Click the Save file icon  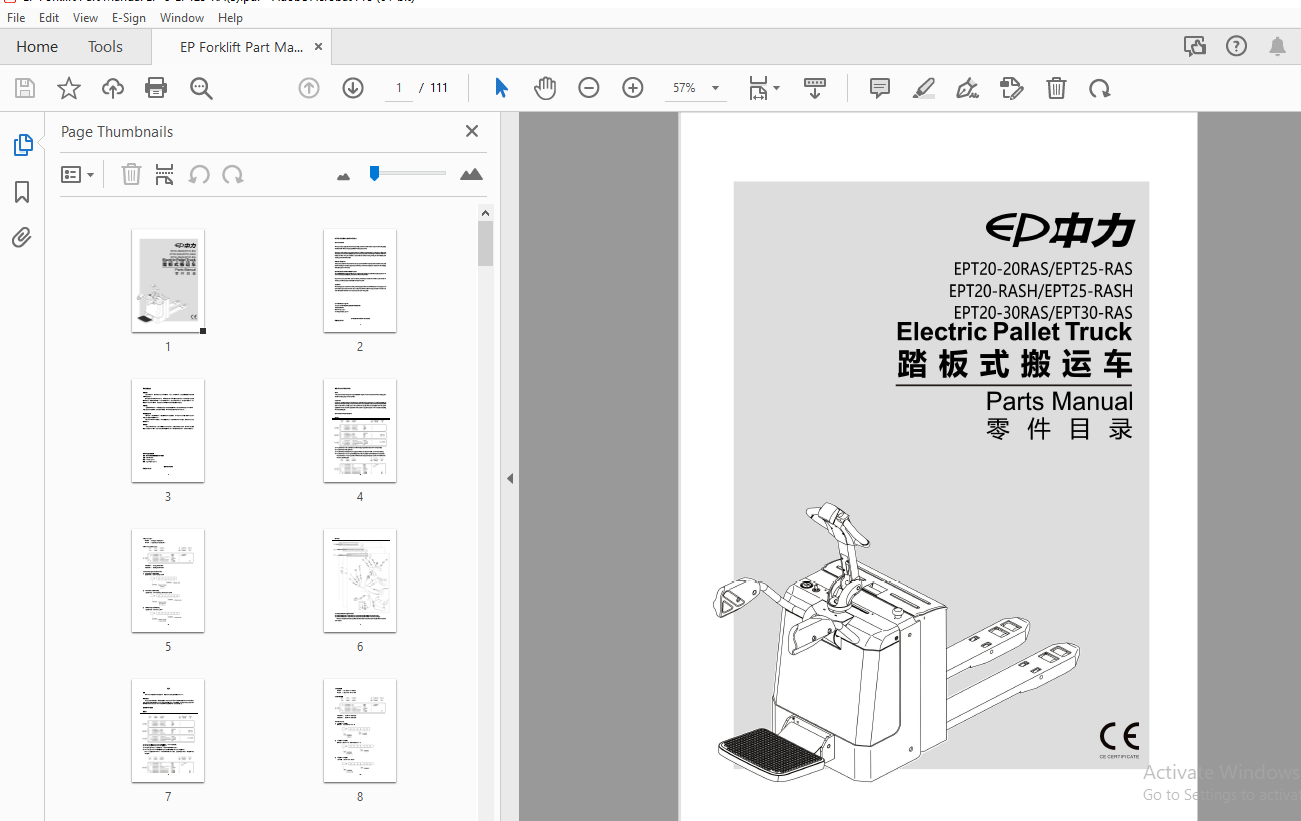pos(25,88)
